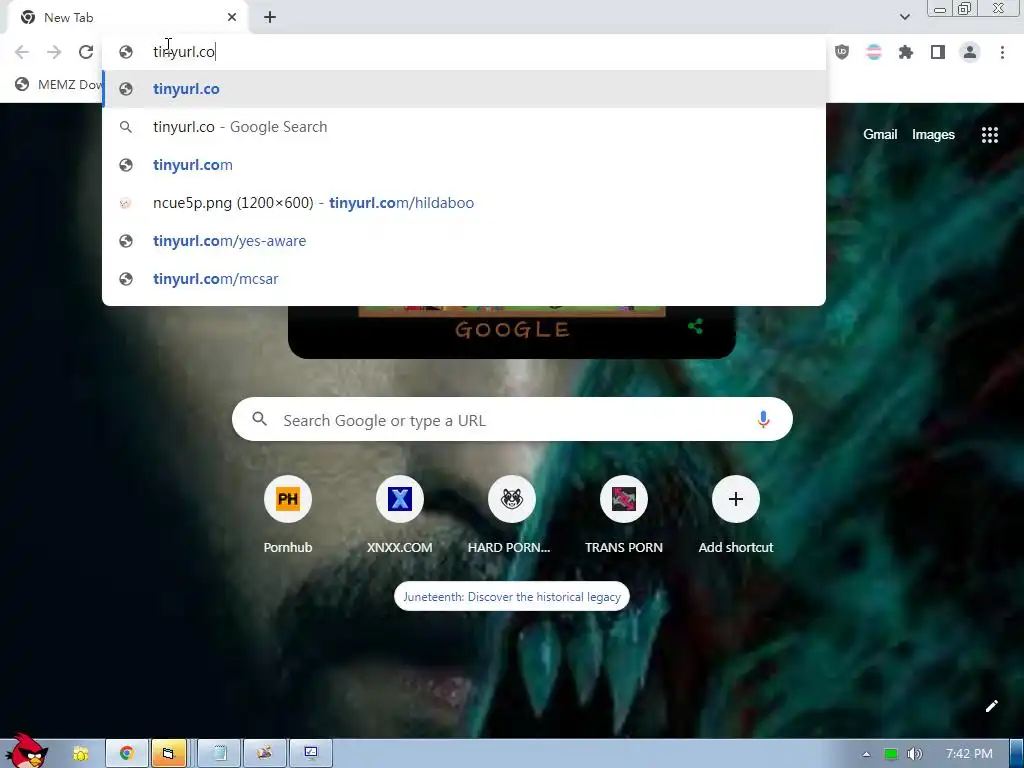
Task: Click the 7:42 PM taskbar clock
Action: (x=969, y=754)
